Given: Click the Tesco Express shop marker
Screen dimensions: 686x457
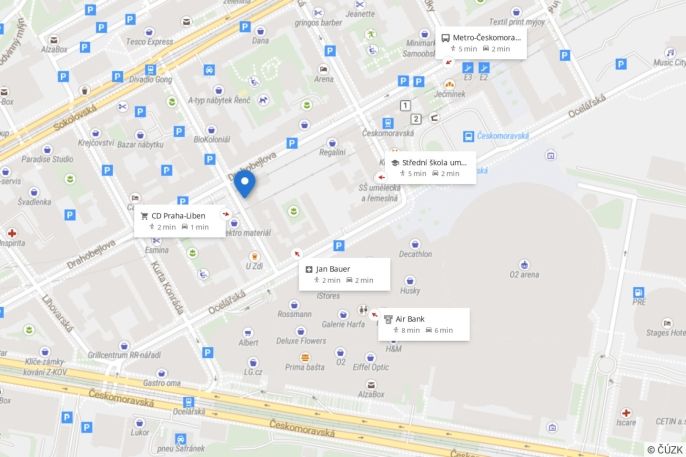Looking at the screenshot, I should [149, 32].
